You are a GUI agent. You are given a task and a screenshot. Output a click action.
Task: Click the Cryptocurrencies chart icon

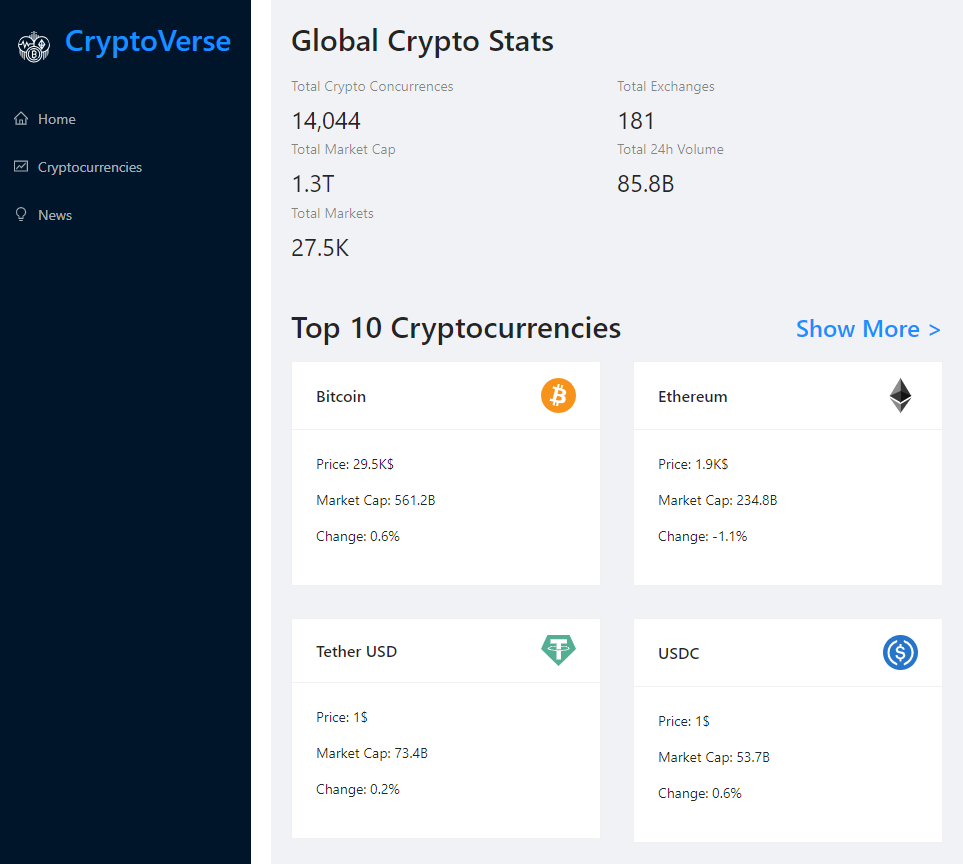pos(21,166)
